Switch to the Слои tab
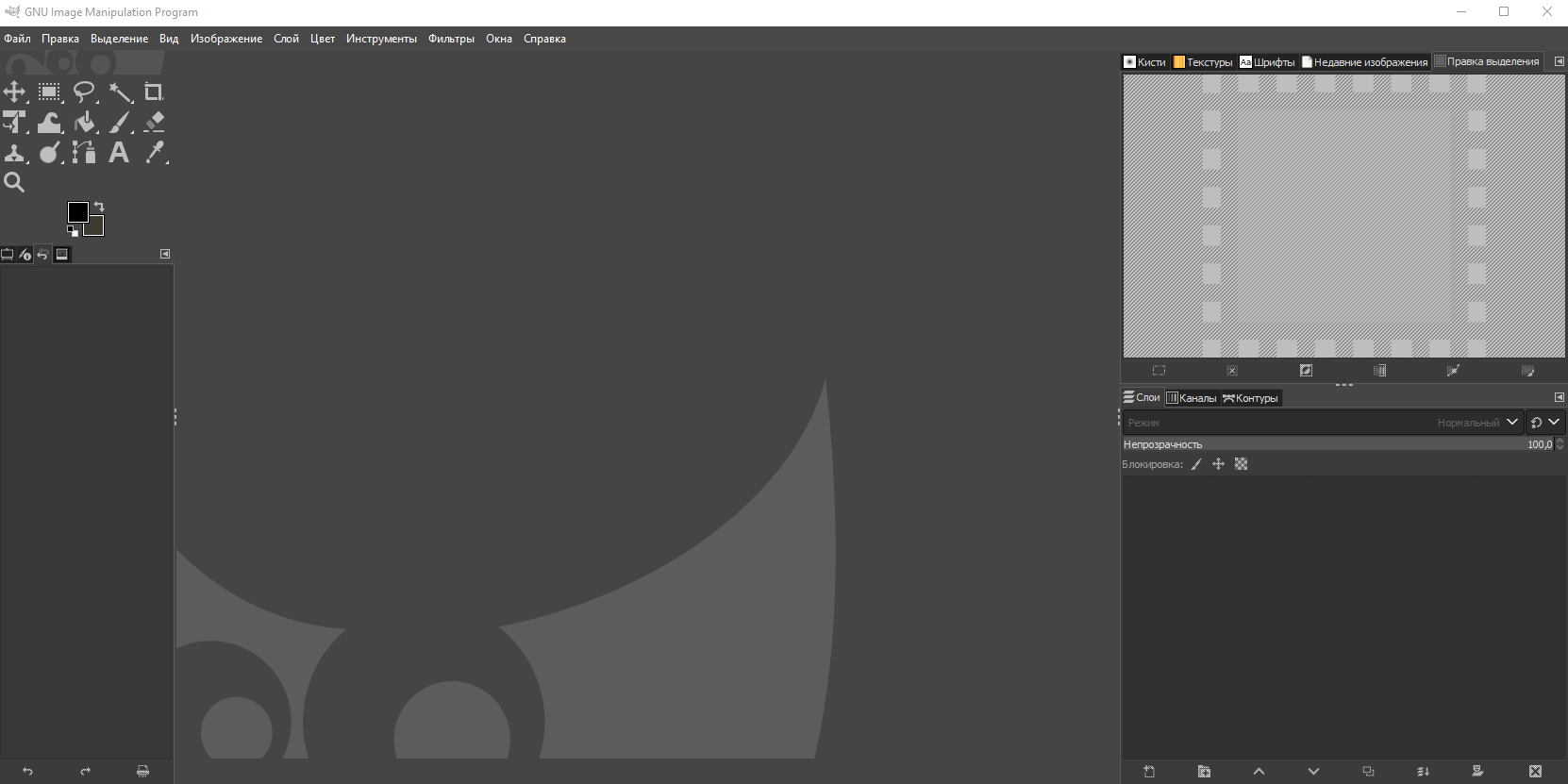Screen dimensions: 1568x784 point(1142,397)
